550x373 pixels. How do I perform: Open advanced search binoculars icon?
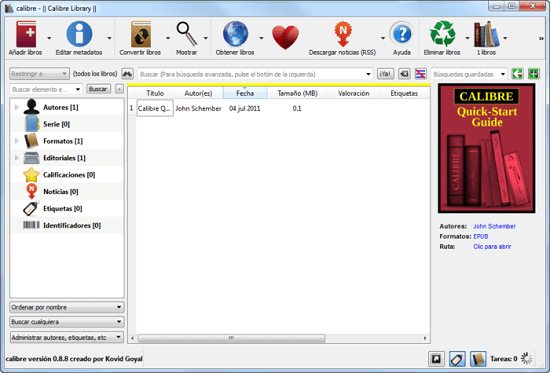127,74
